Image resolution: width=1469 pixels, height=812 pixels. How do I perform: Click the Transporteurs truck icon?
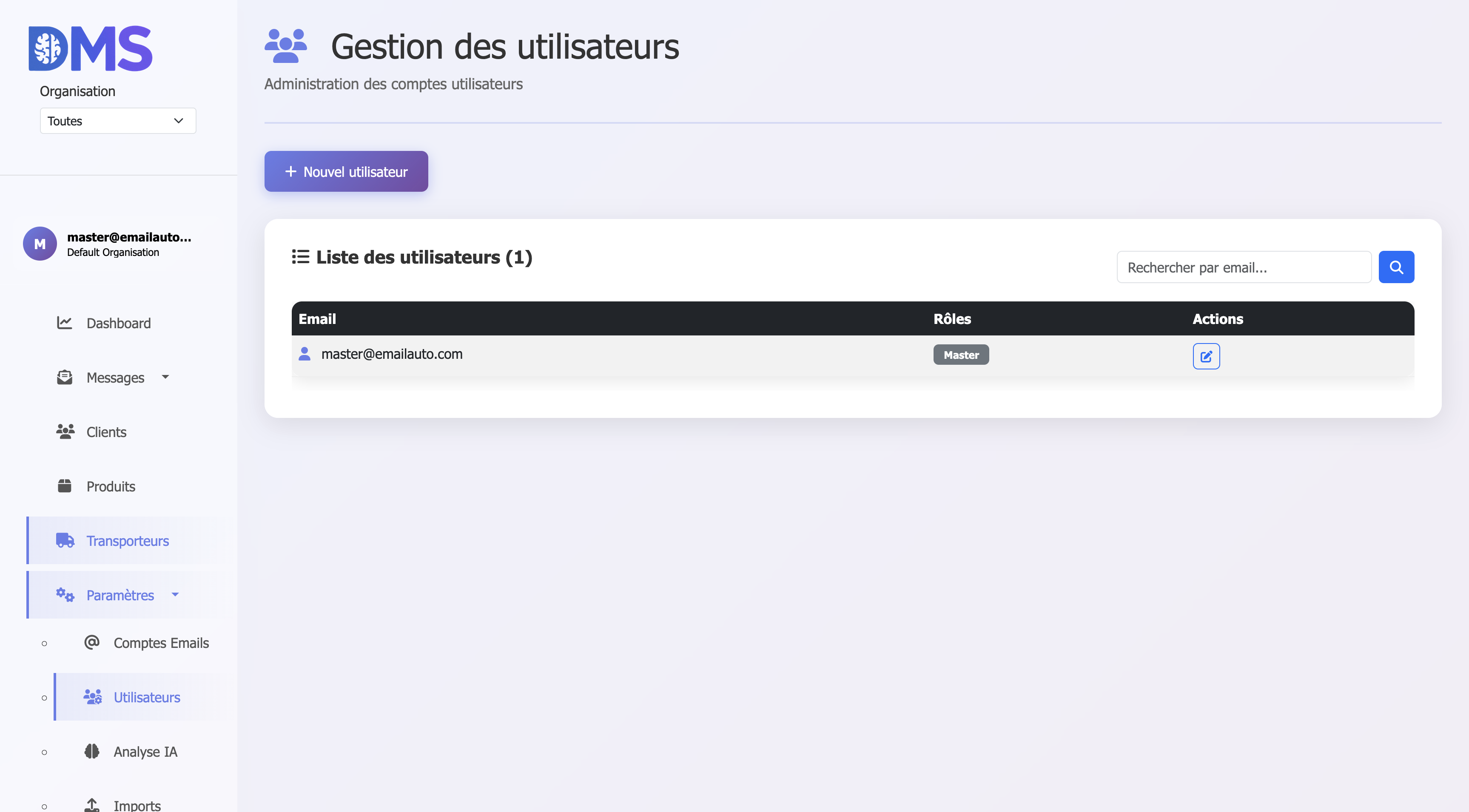click(65, 540)
